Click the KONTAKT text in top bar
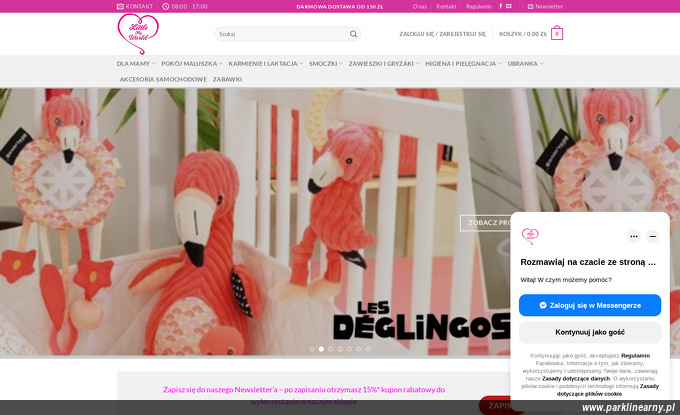 coord(139,7)
